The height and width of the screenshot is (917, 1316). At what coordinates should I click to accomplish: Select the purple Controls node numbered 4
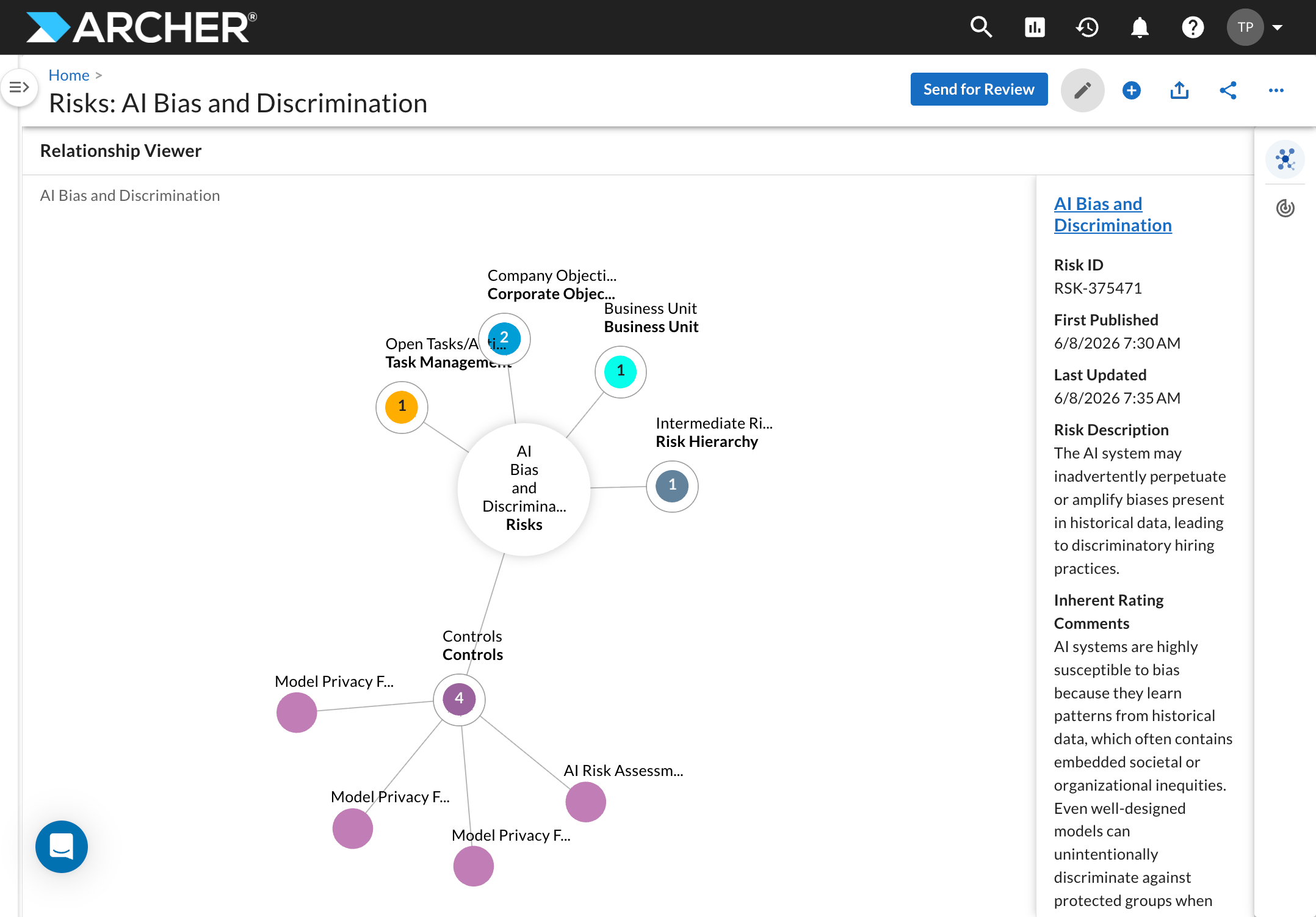coord(459,700)
